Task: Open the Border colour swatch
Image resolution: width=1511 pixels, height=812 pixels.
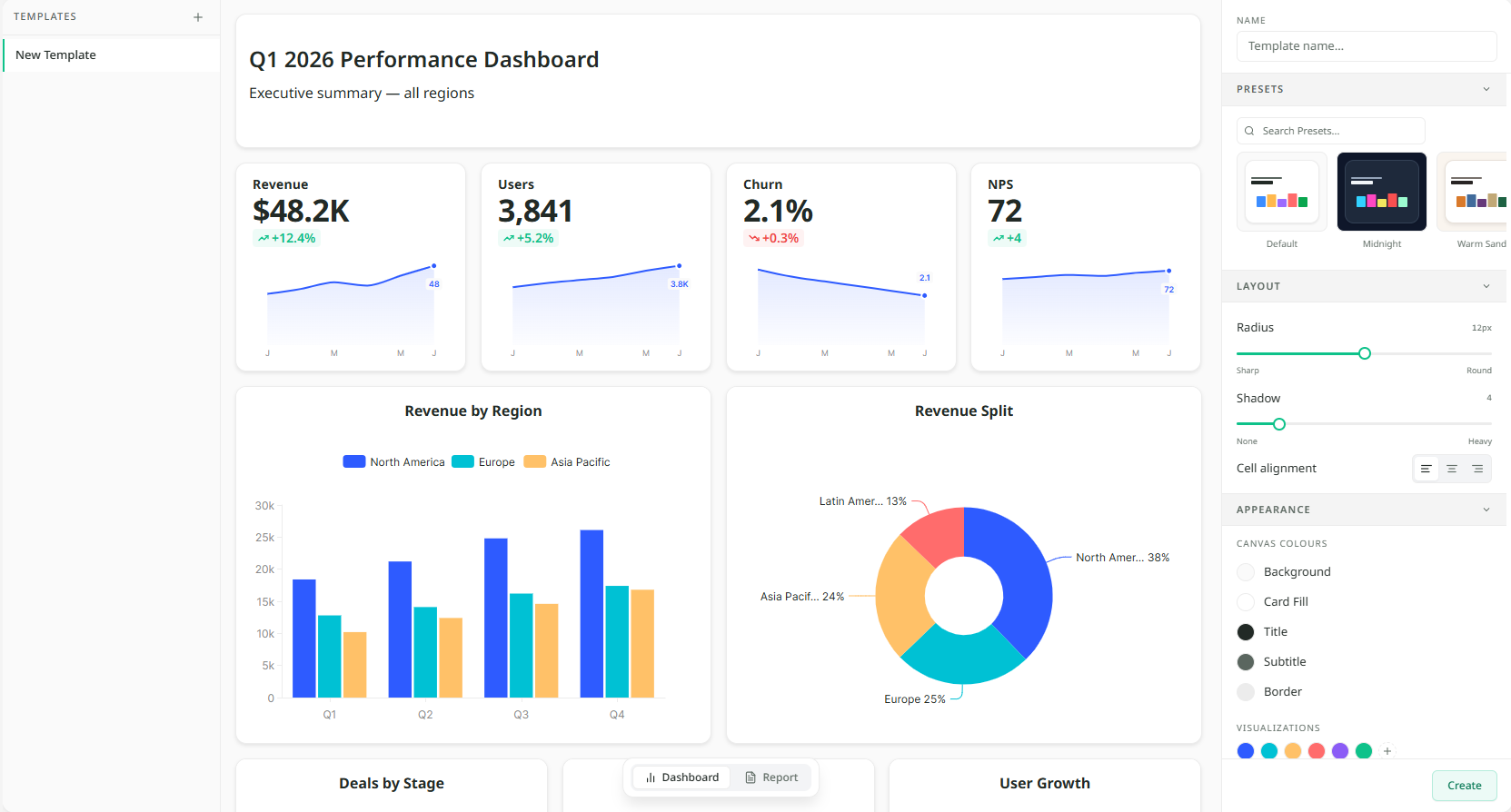Action: (1246, 692)
